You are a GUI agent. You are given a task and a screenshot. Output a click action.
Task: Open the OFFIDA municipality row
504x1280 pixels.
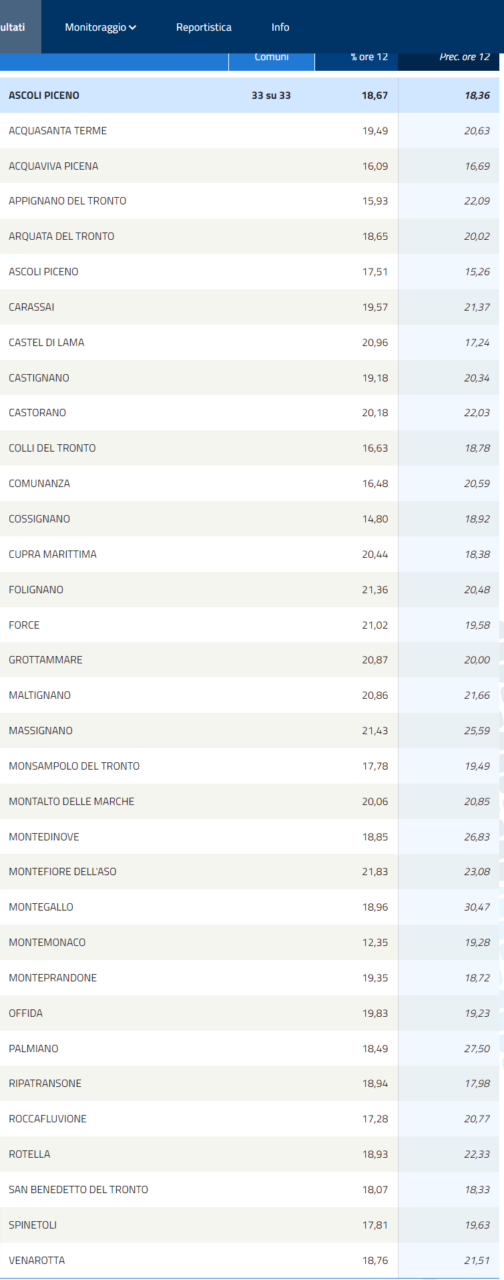pyautogui.click(x=252, y=1013)
